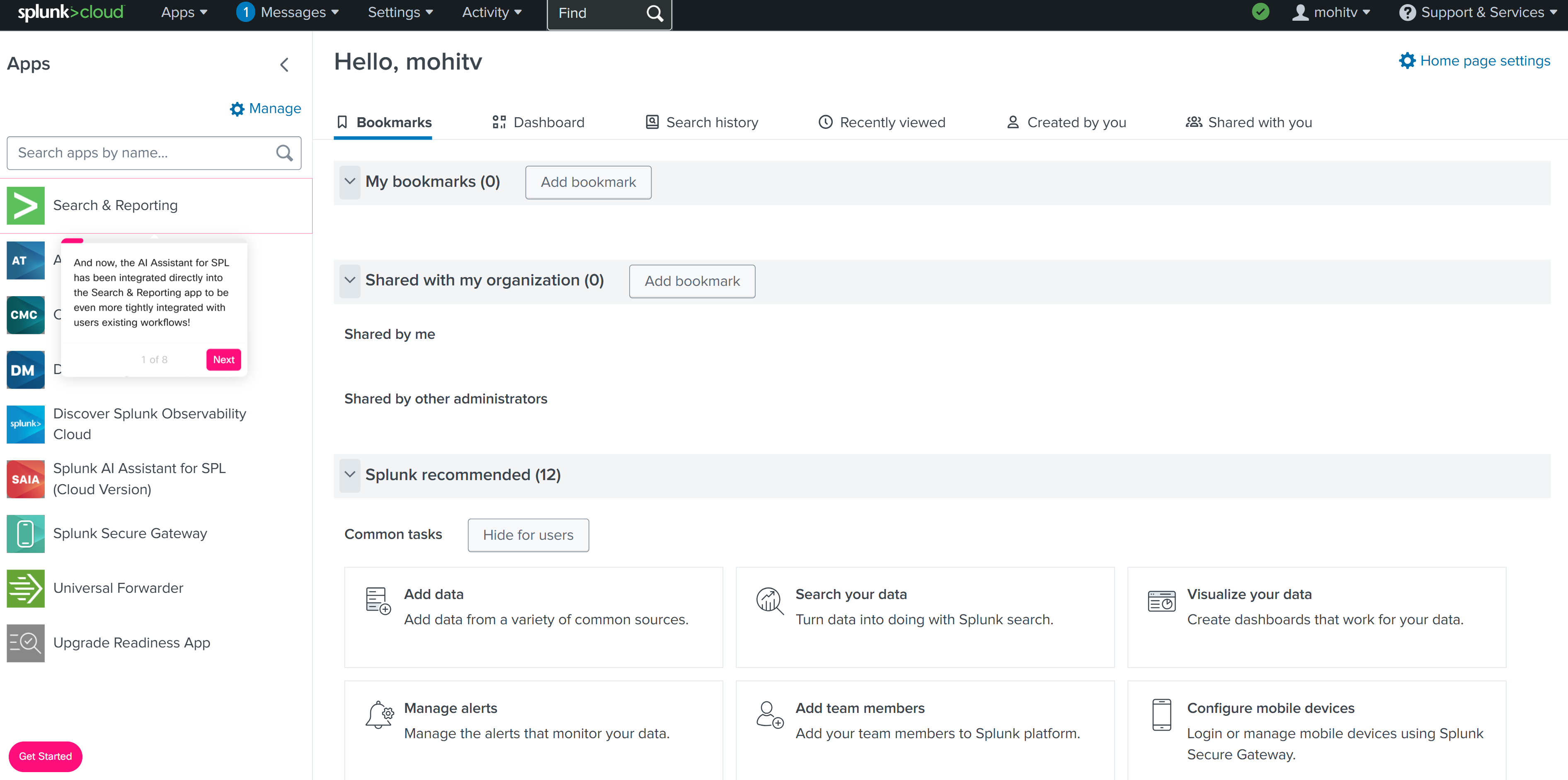
Task: Click the Find search magnifier icon
Action: [x=654, y=13]
